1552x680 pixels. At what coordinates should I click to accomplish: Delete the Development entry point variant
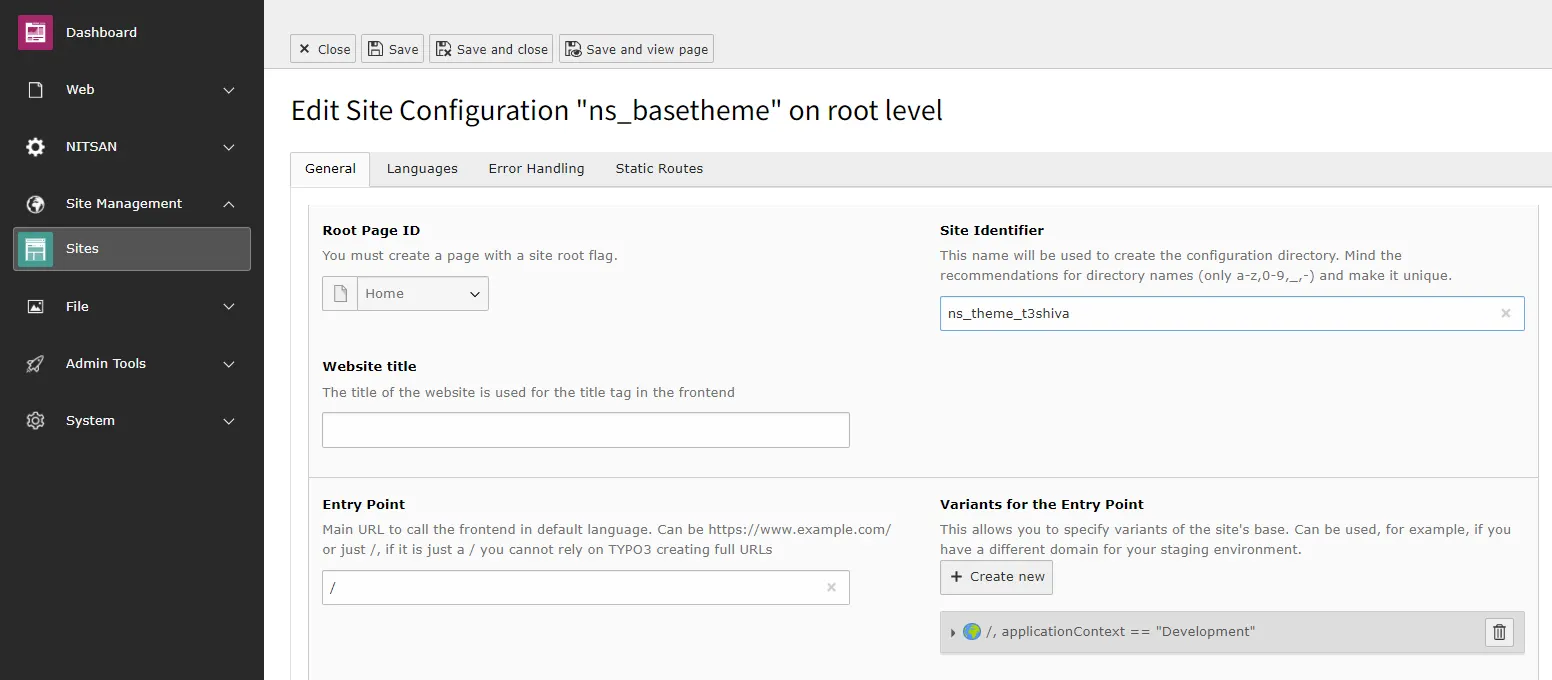tap(1499, 632)
